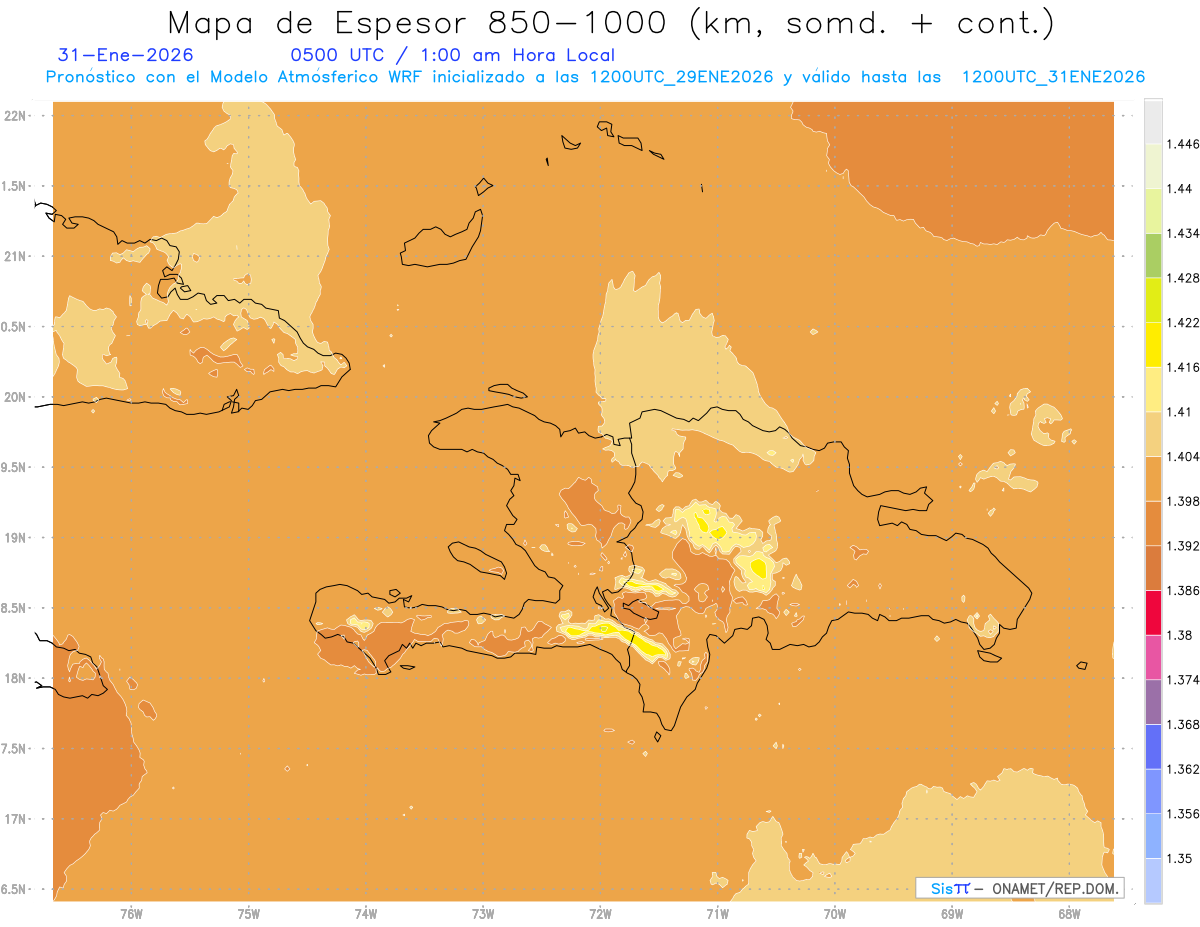Click the light tan legend swatch between 1.41 and 1.404
The width and height of the screenshot is (1200, 927).
pos(1153,434)
